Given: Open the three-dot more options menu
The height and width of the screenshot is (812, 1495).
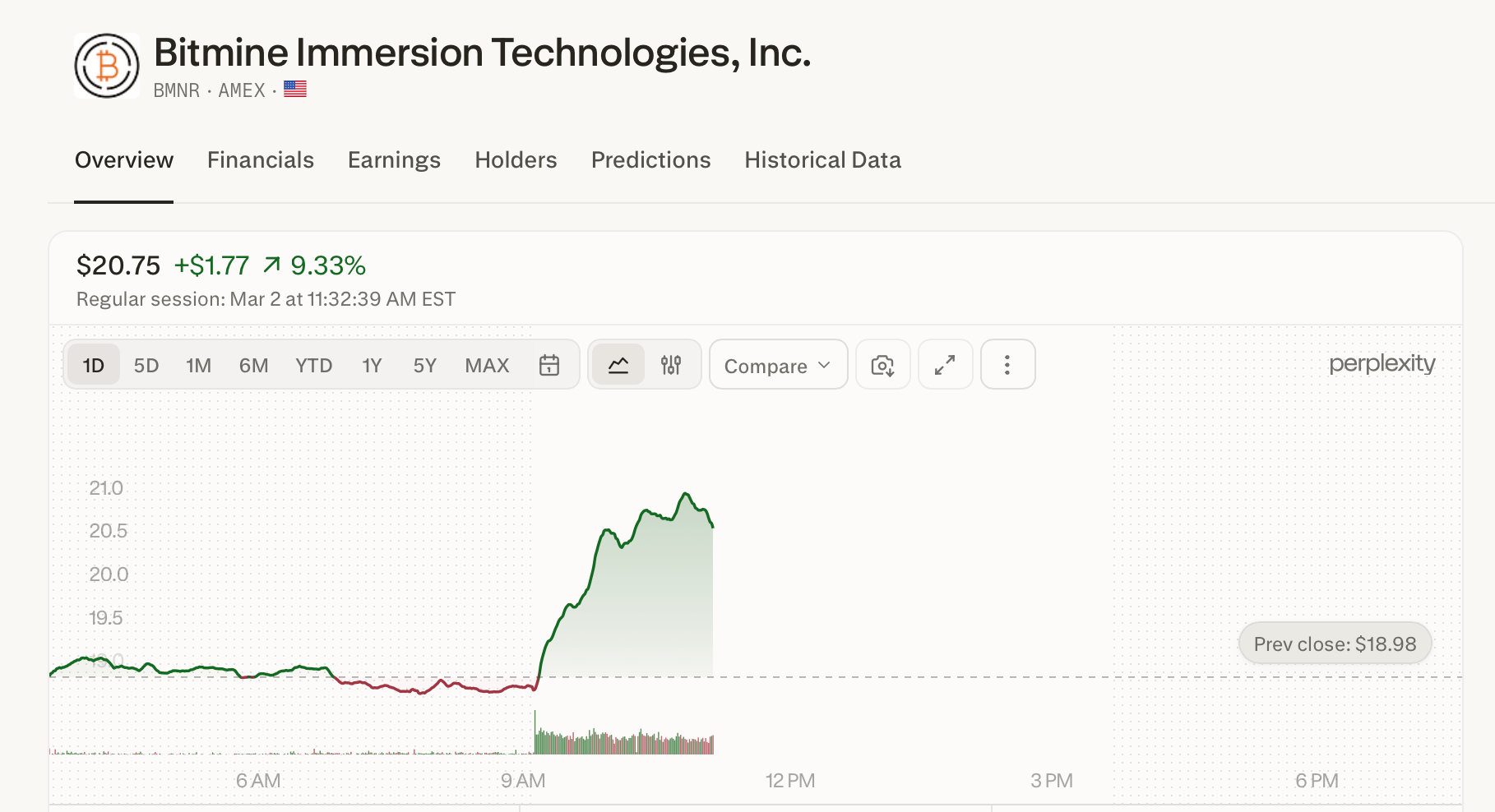Looking at the screenshot, I should tap(1007, 365).
